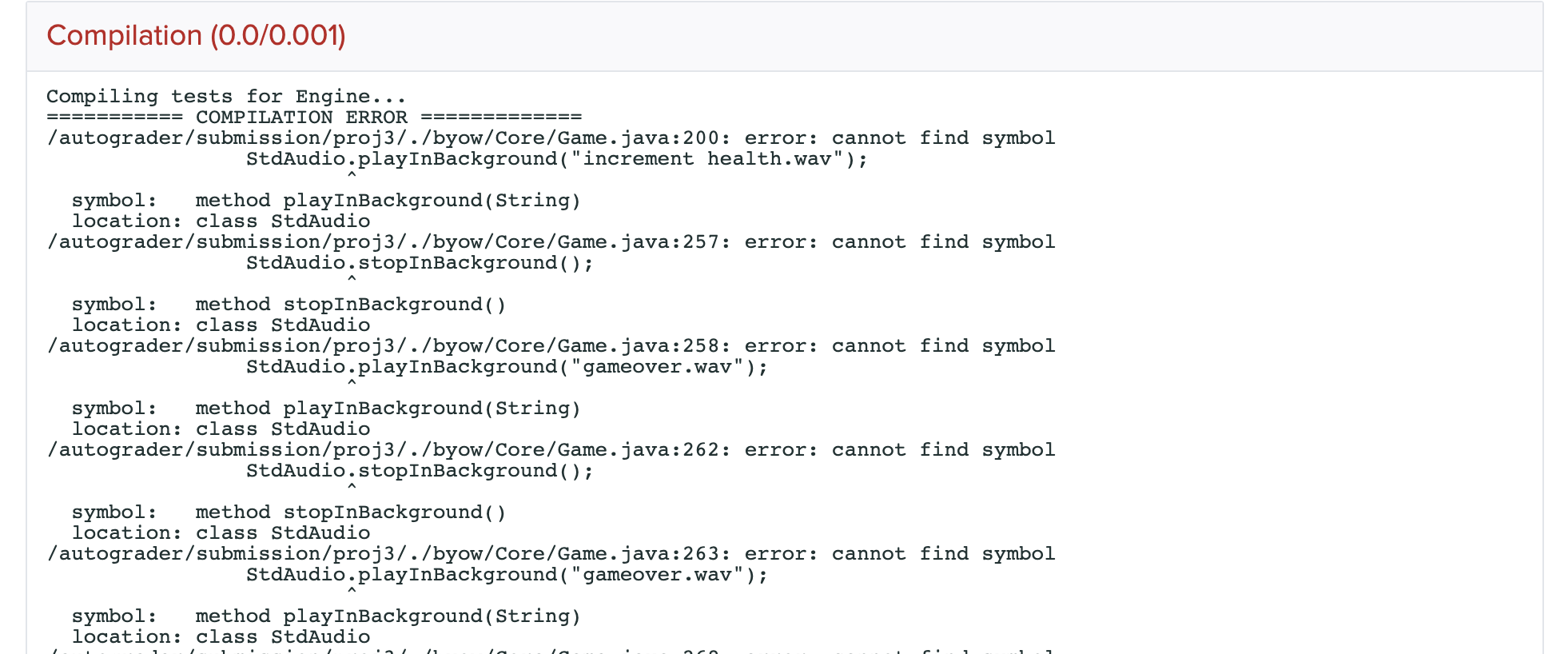Click the Game.java:262 error path line
The height and width of the screenshot is (654, 1568).
pyautogui.click(x=551, y=450)
